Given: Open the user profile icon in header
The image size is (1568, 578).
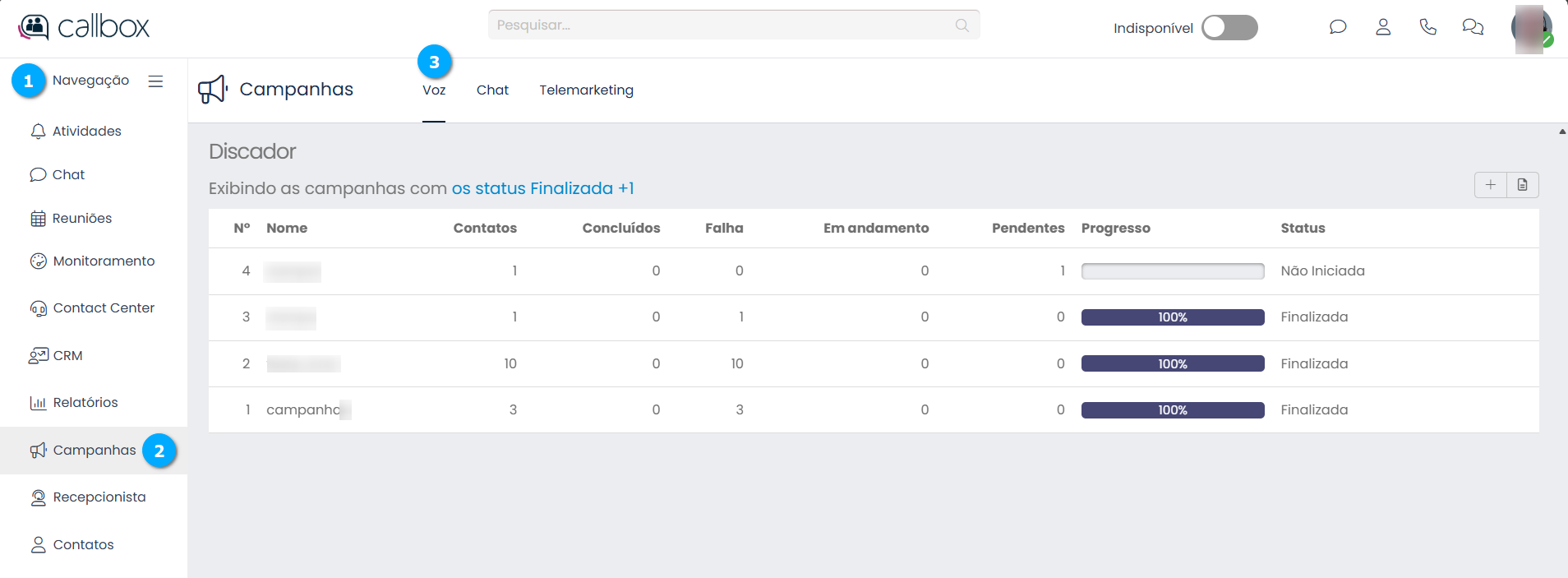Looking at the screenshot, I should [1383, 27].
